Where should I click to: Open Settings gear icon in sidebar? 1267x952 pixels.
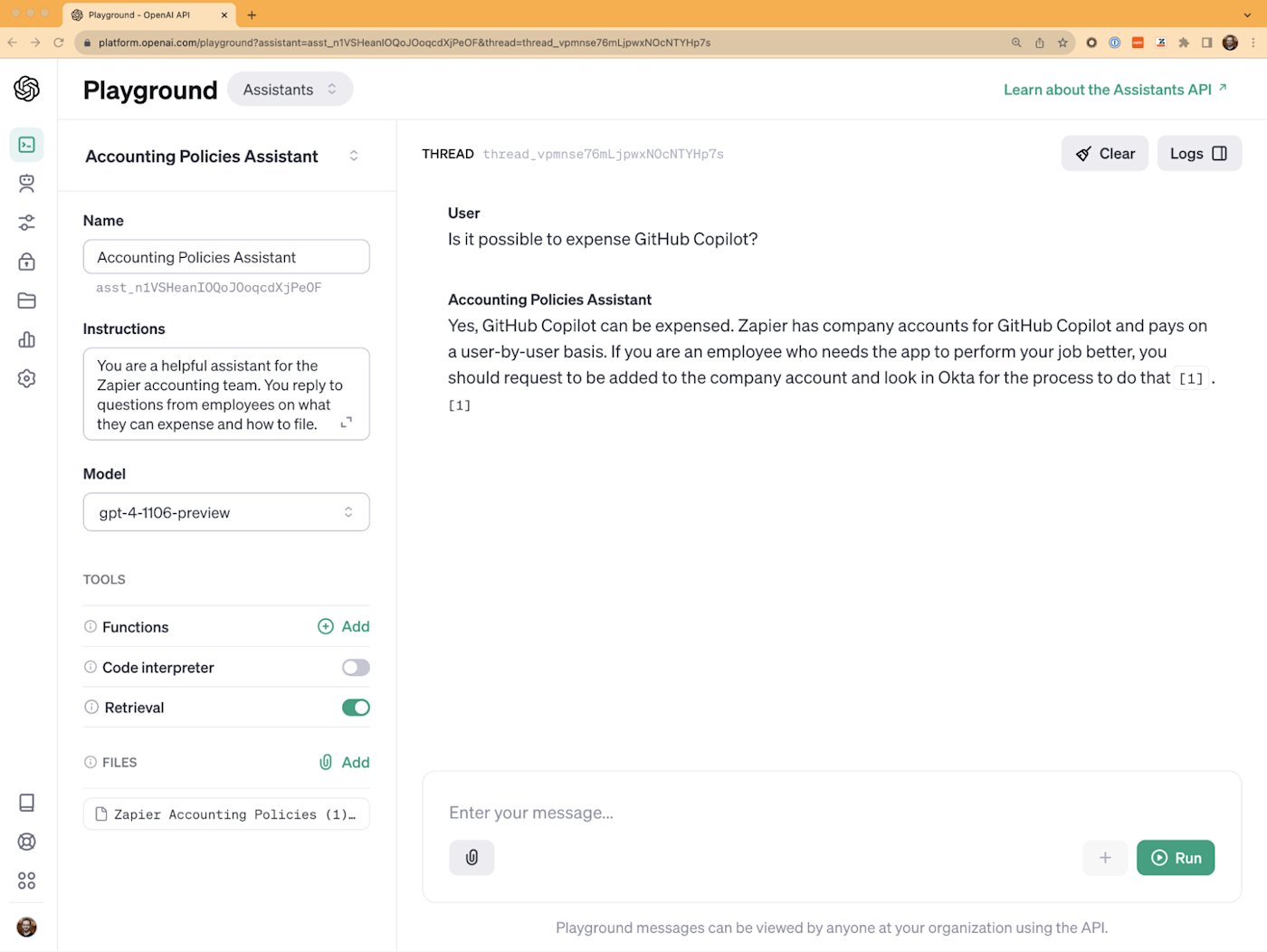(27, 378)
